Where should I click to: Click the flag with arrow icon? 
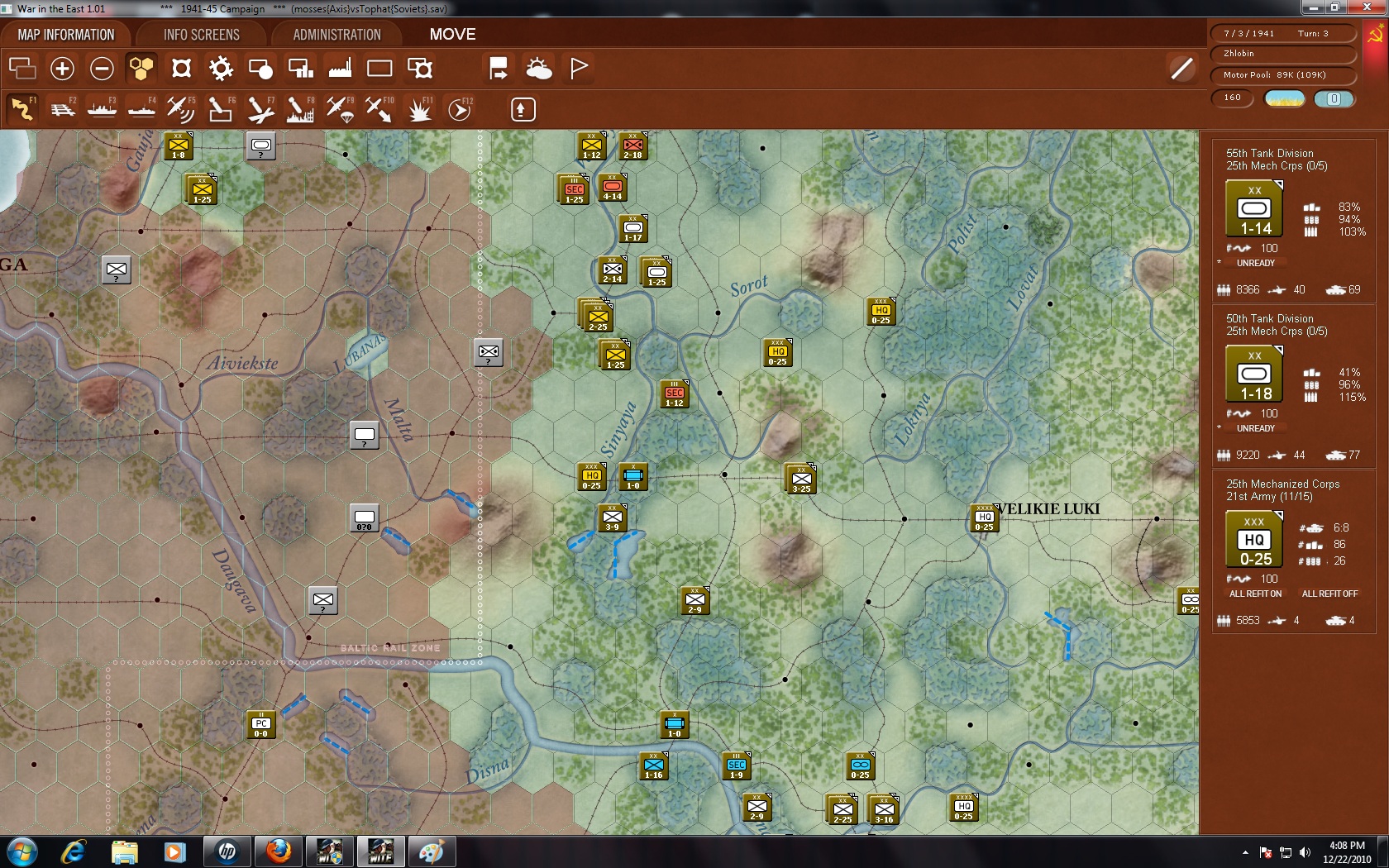(499, 68)
